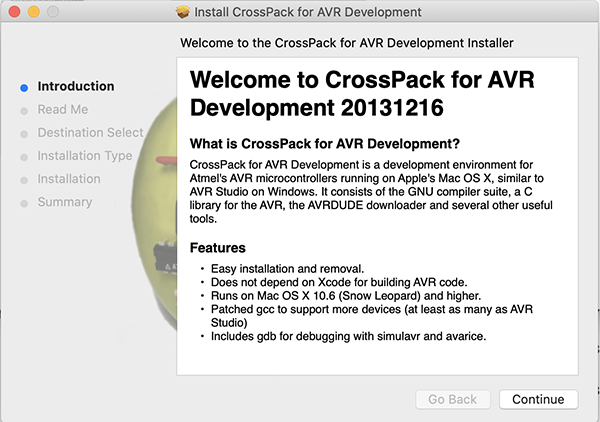This screenshot has width=600, height=422.
Task: Click the 'Welcome to CrossPack for AVR Development 20131216' heading
Action: 362,94
